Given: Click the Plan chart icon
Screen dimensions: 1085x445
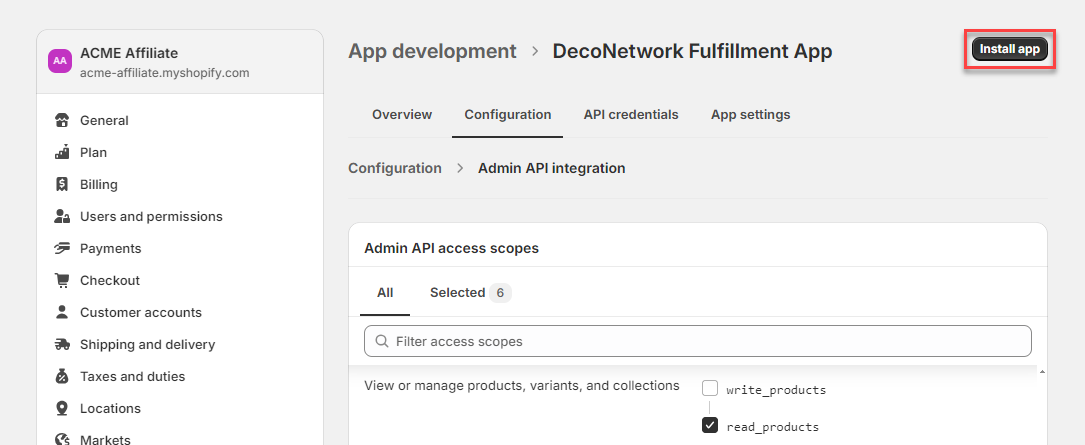Looking at the screenshot, I should [62, 152].
